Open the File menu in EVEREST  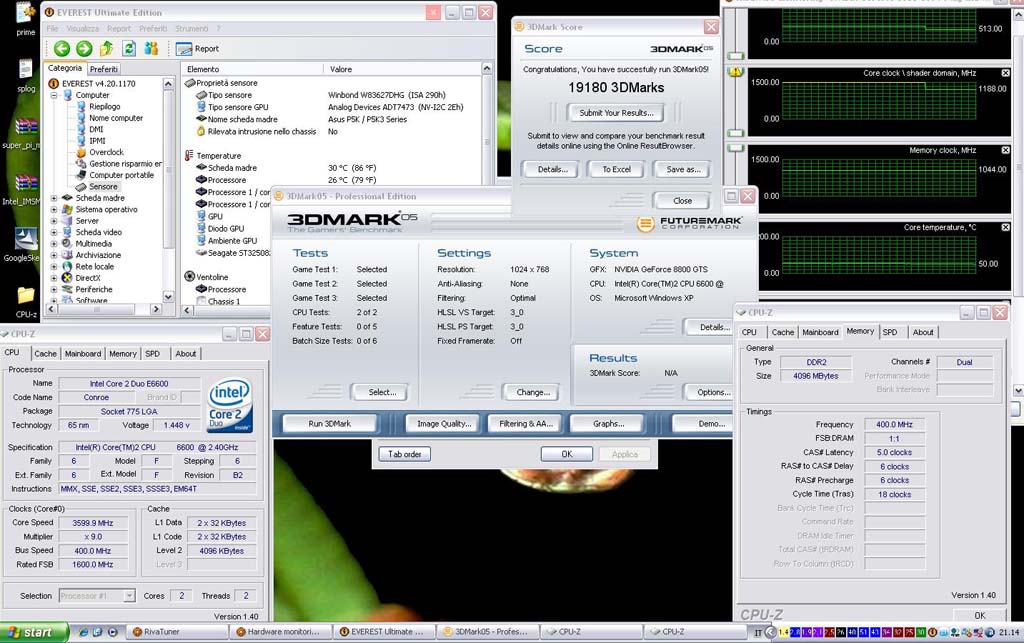tap(52, 29)
